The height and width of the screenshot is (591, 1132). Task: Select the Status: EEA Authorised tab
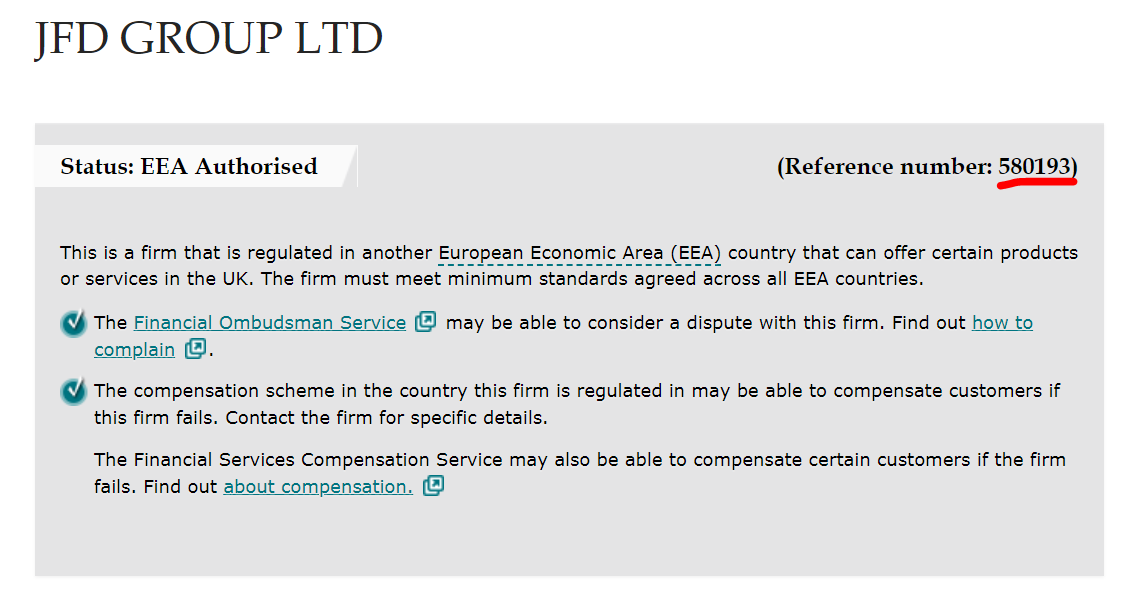tap(189, 167)
